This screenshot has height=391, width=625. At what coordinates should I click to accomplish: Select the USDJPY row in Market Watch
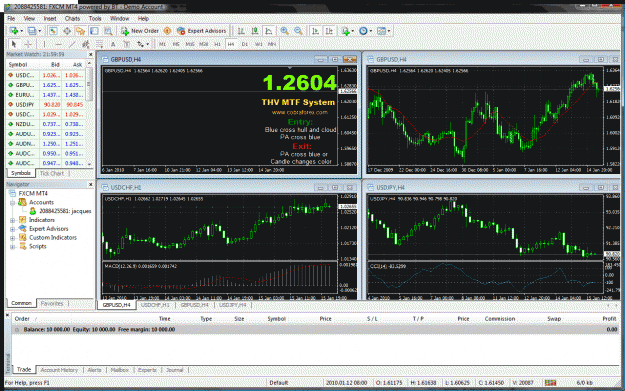(x=46, y=104)
